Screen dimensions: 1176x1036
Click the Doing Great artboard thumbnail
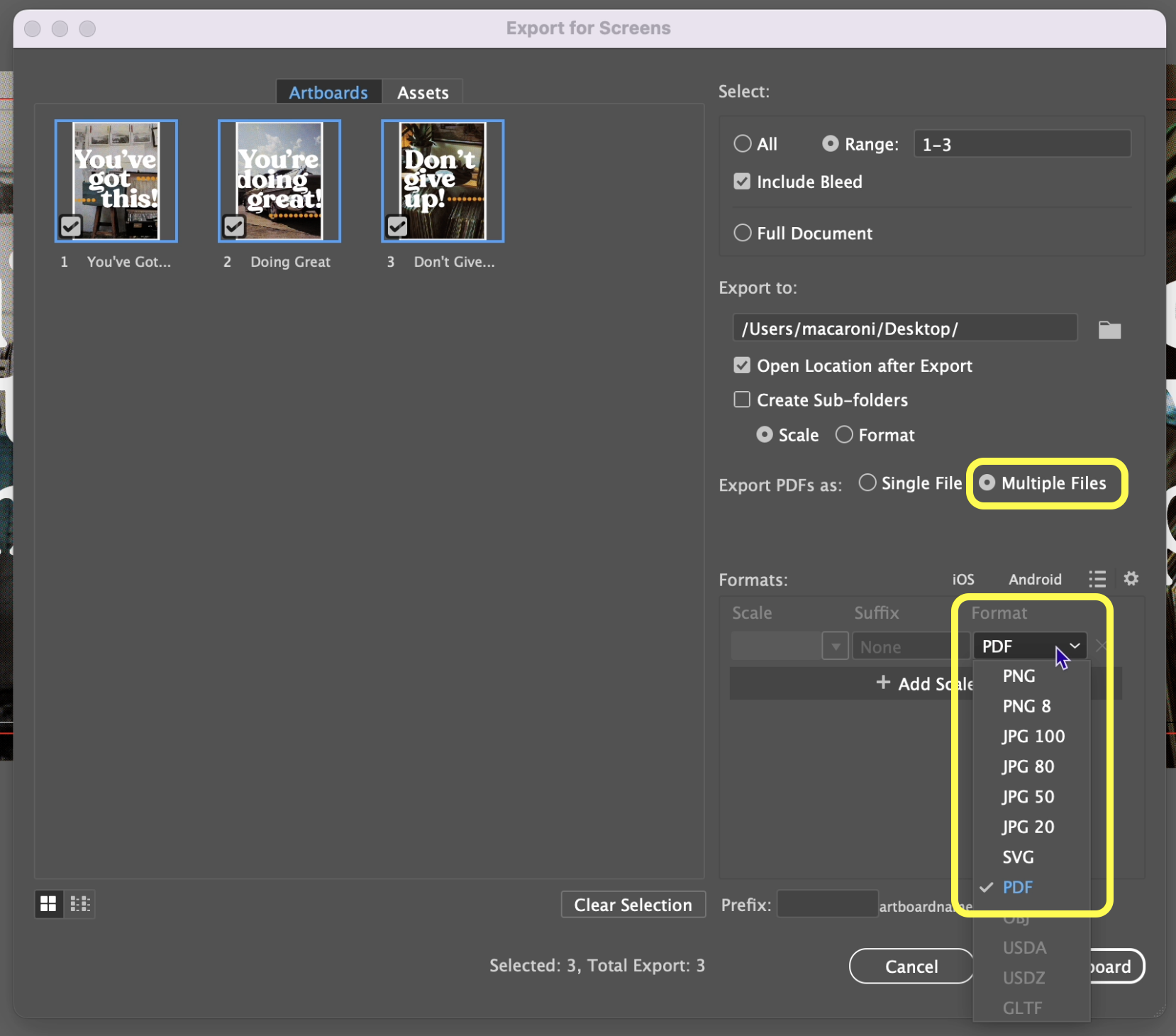pos(279,181)
